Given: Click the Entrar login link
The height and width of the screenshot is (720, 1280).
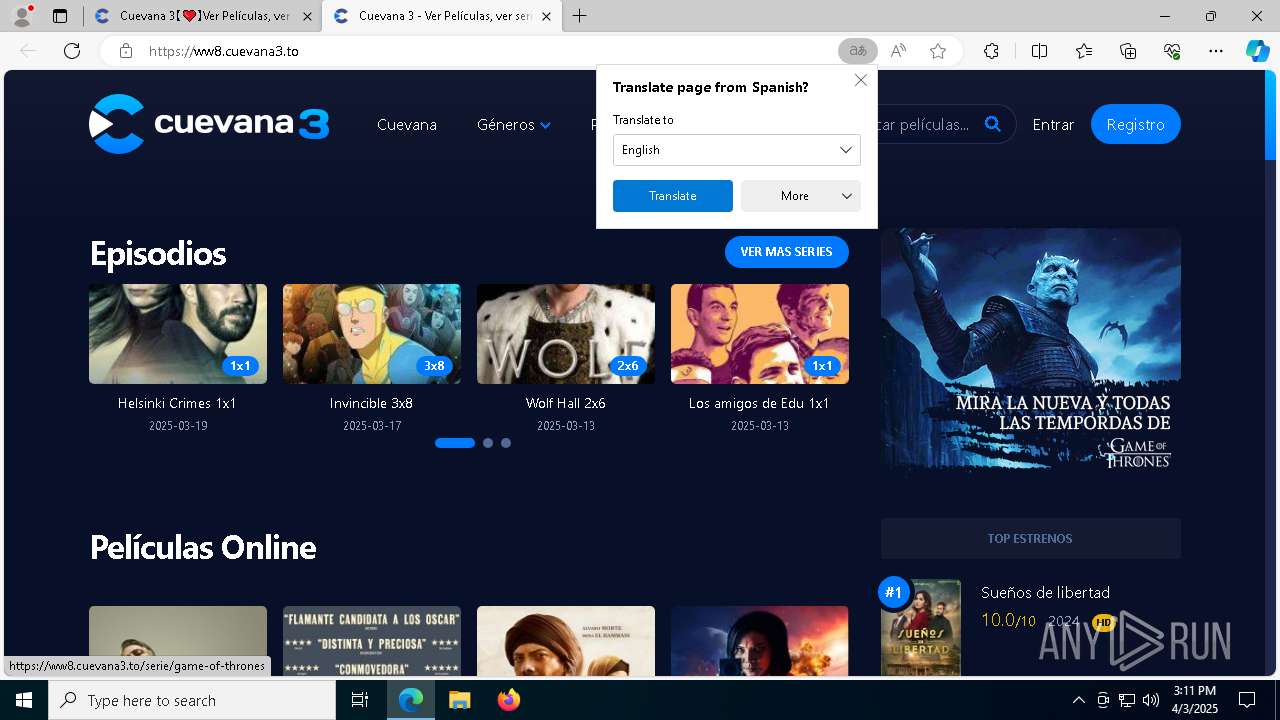Looking at the screenshot, I should coord(1053,124).
